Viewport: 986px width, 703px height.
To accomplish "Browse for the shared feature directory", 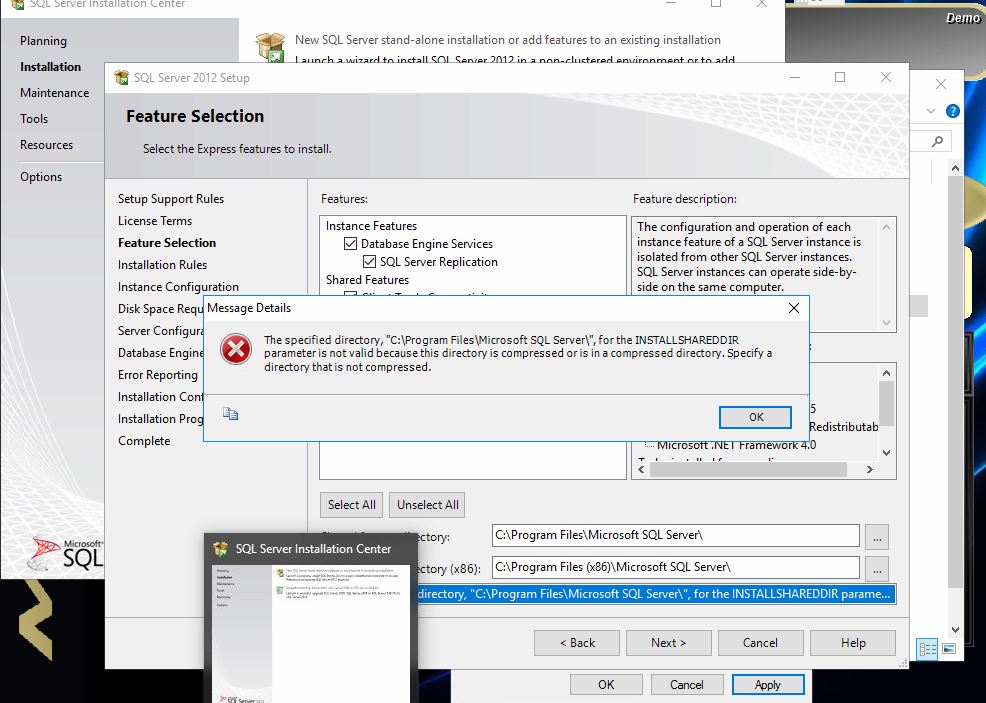I will tap(876, 536).
